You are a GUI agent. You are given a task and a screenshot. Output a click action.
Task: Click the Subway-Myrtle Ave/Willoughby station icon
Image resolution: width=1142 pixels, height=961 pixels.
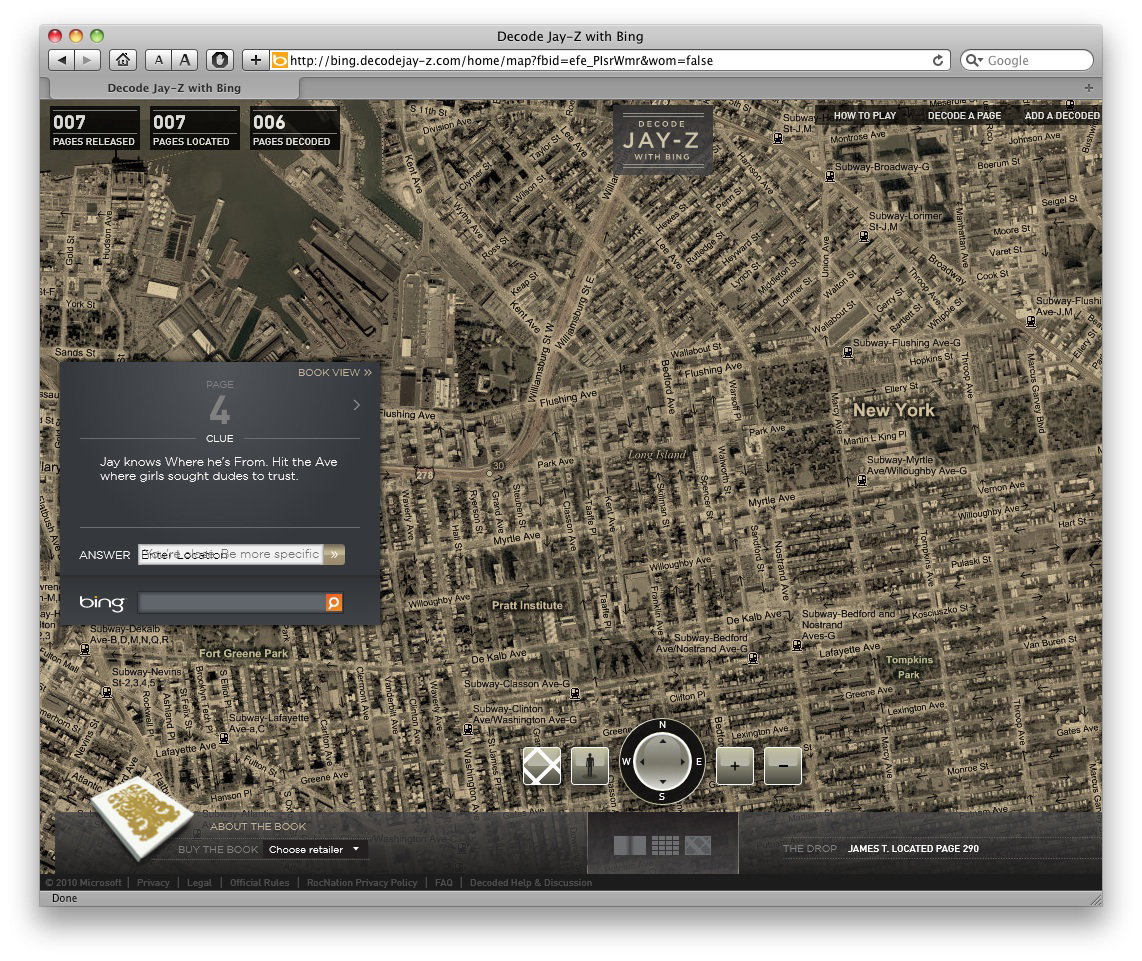(862, 480)
